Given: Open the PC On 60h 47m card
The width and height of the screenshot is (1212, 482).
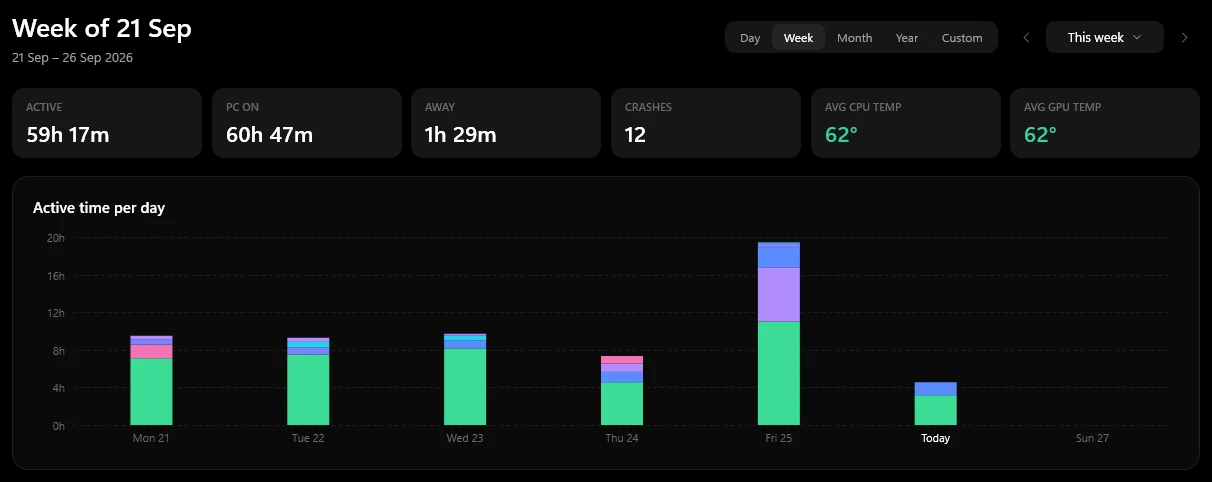Looking at the screenshot, I should click(307, 123).
